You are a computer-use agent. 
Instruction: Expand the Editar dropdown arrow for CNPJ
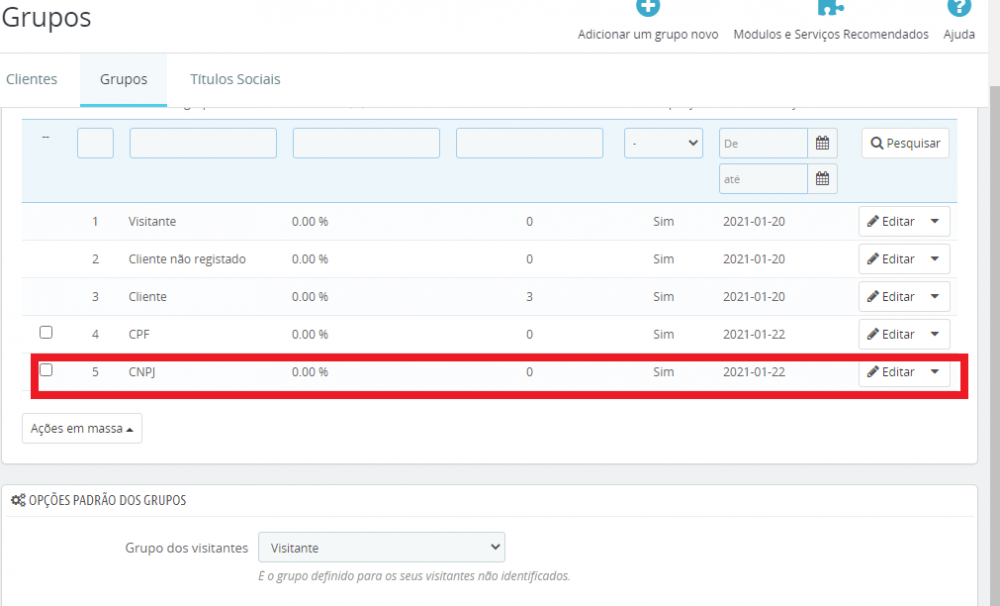point(935,372)
